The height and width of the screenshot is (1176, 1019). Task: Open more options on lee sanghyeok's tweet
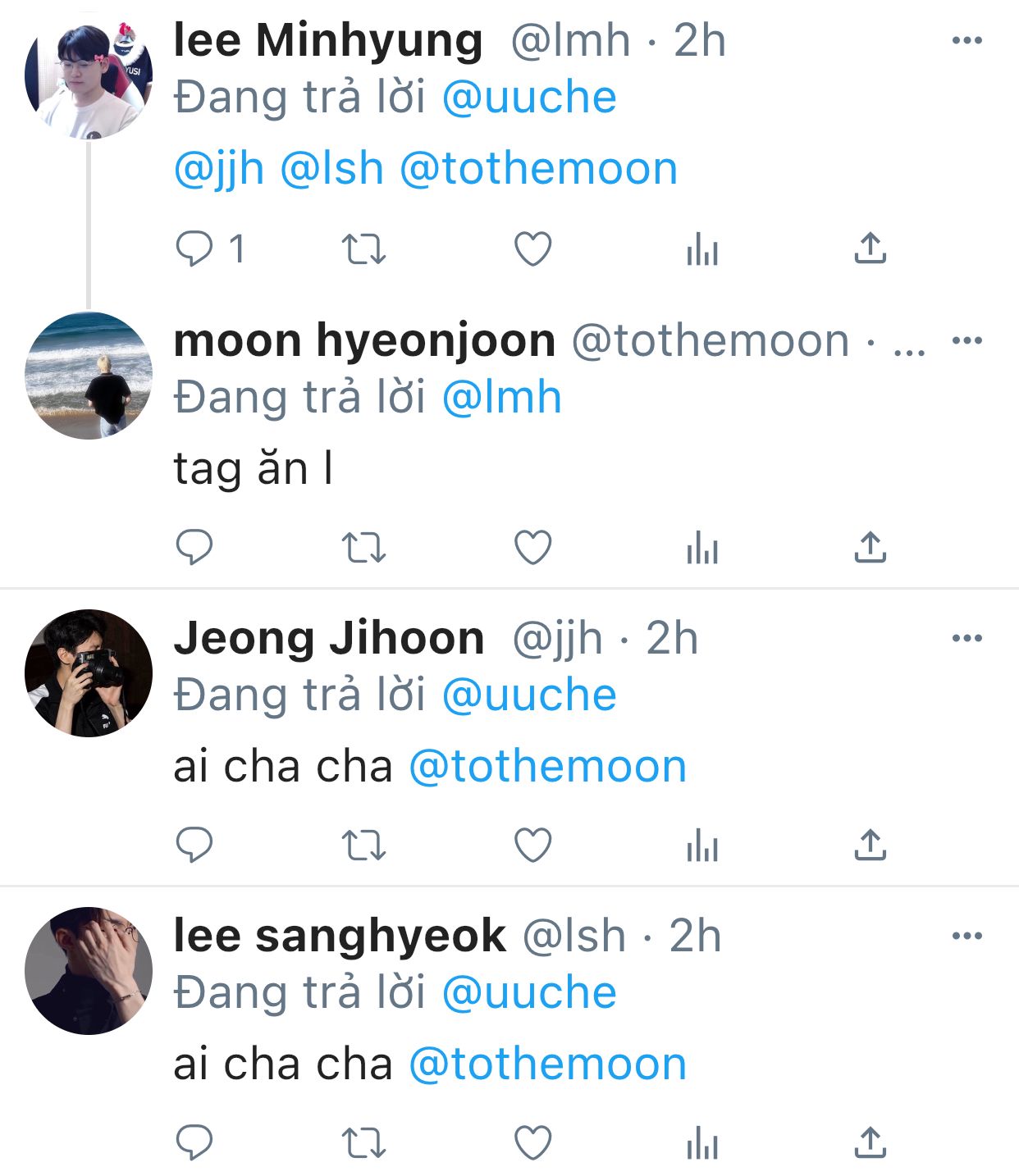[x=966, y=936]
